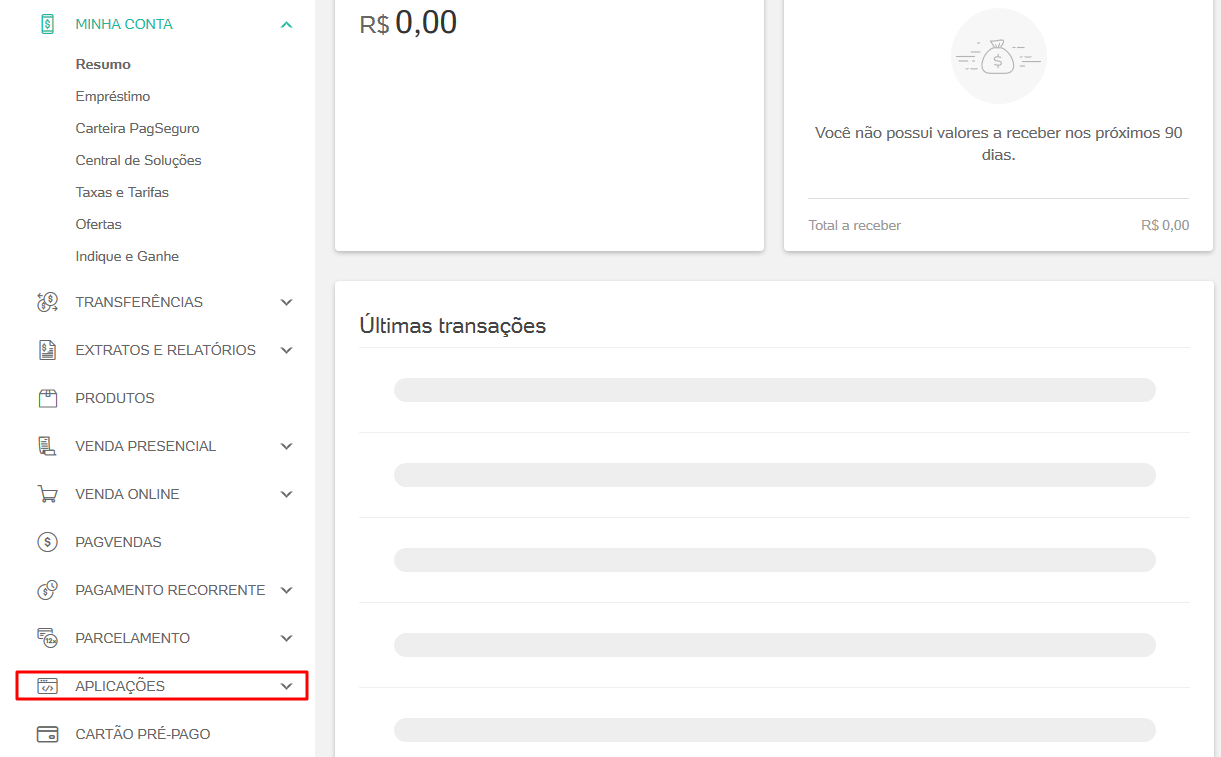The width and height of the screenshot is (1221, 757).
Task: Click the Parcelamento 12x icon
Action: (47, 638)
